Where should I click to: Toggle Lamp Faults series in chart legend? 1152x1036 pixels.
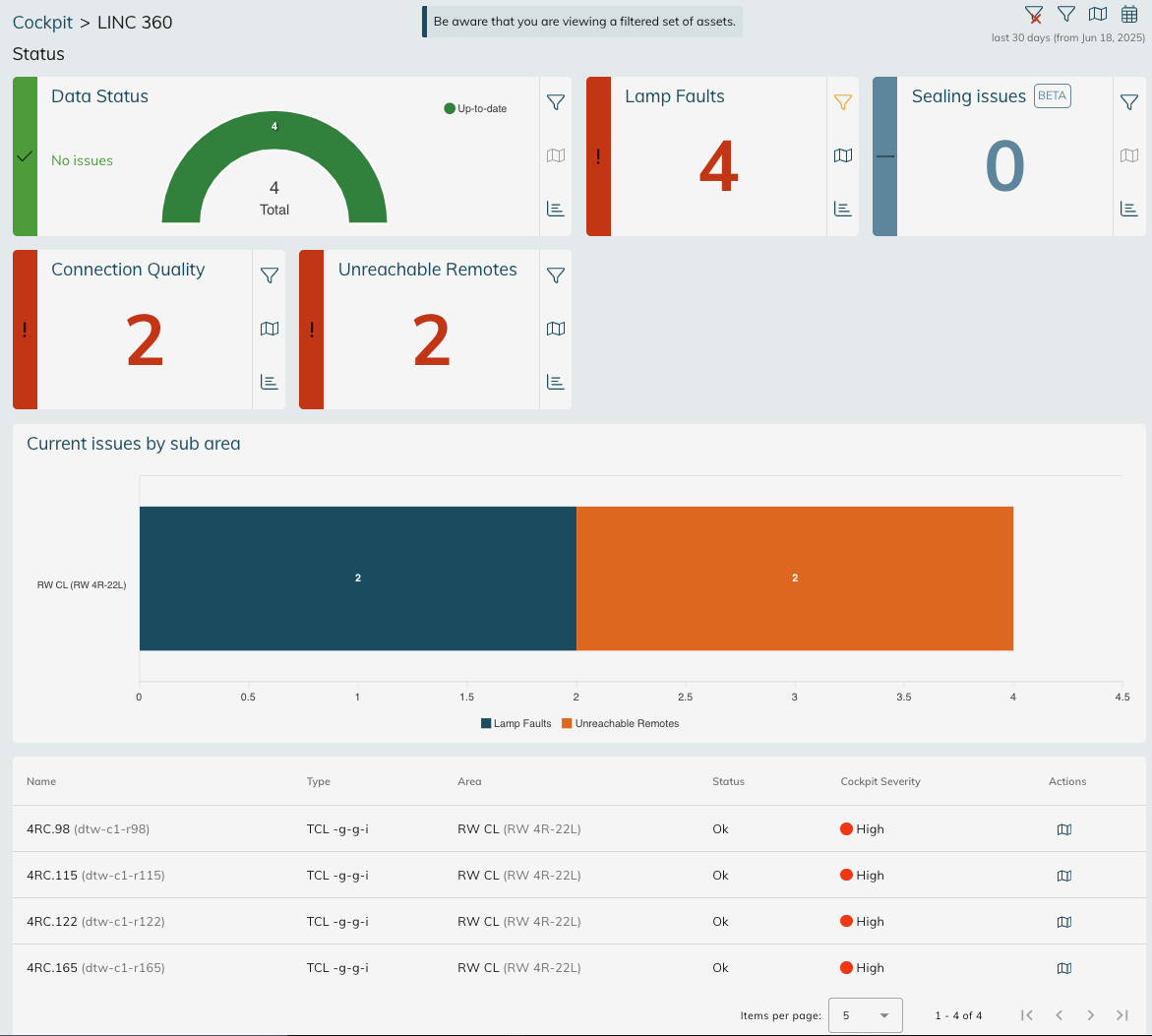(x=515, y=723)
